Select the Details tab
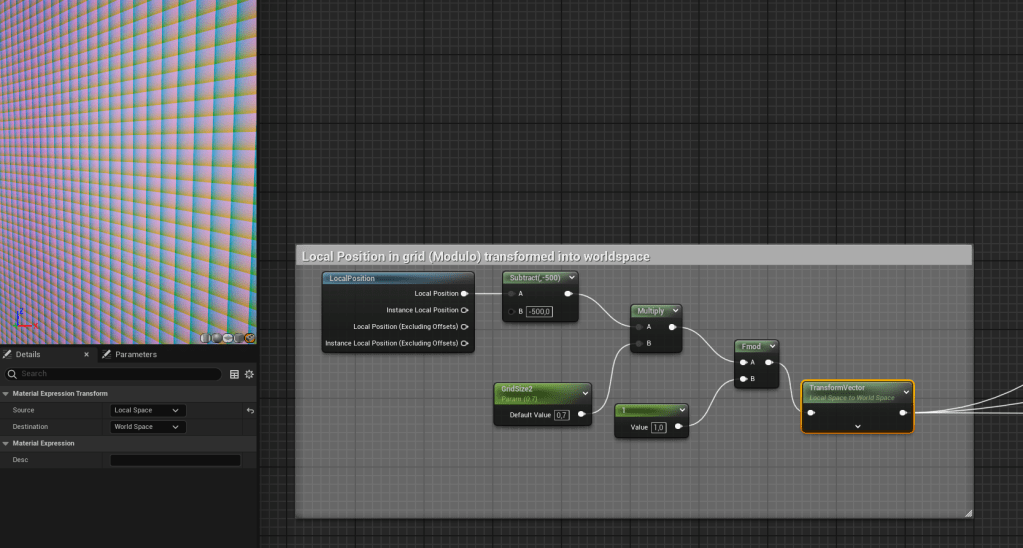Screen dimensions: 1023x548 (28, 354)
